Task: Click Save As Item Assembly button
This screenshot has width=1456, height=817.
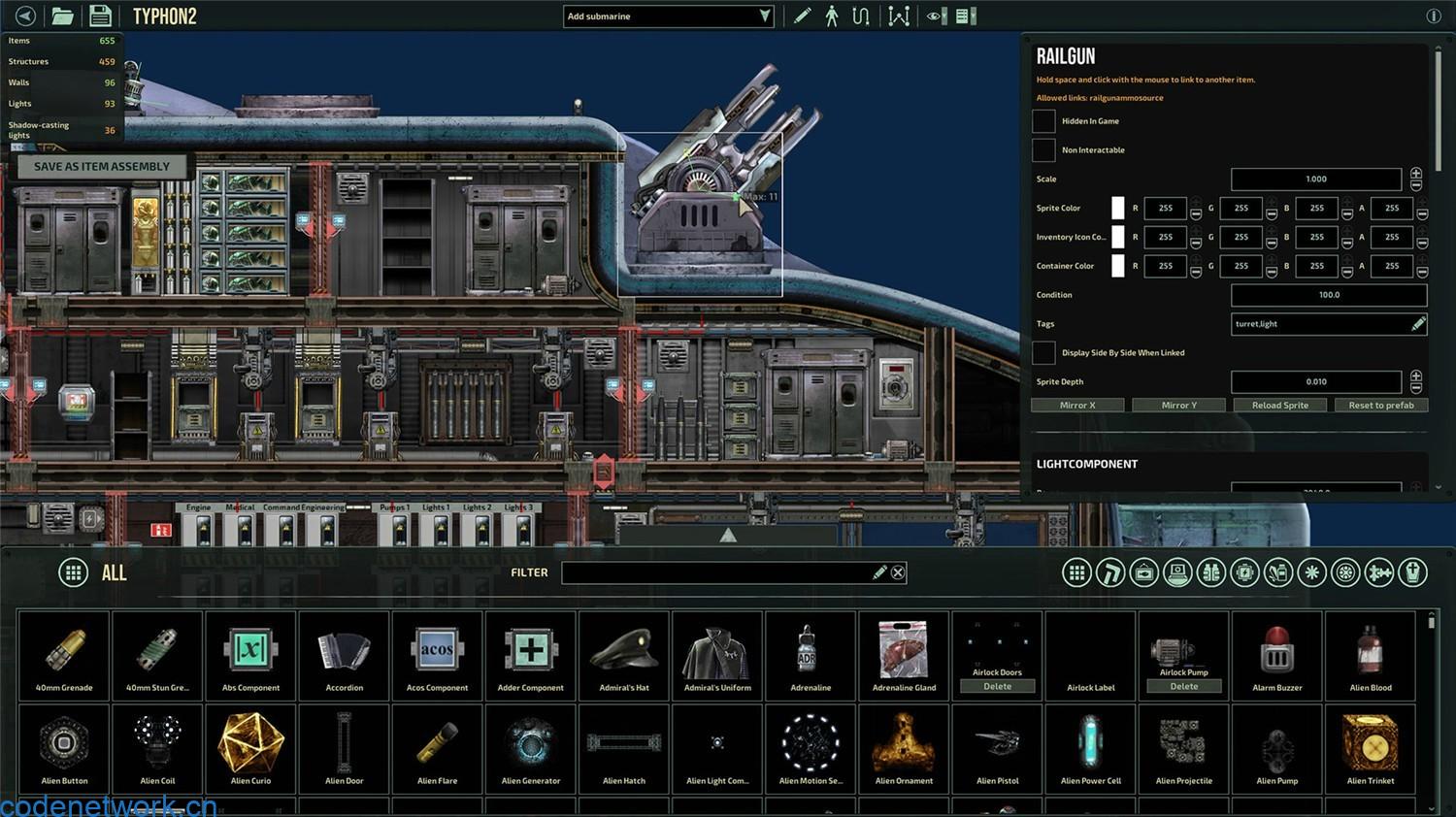Action: point(101,167)
